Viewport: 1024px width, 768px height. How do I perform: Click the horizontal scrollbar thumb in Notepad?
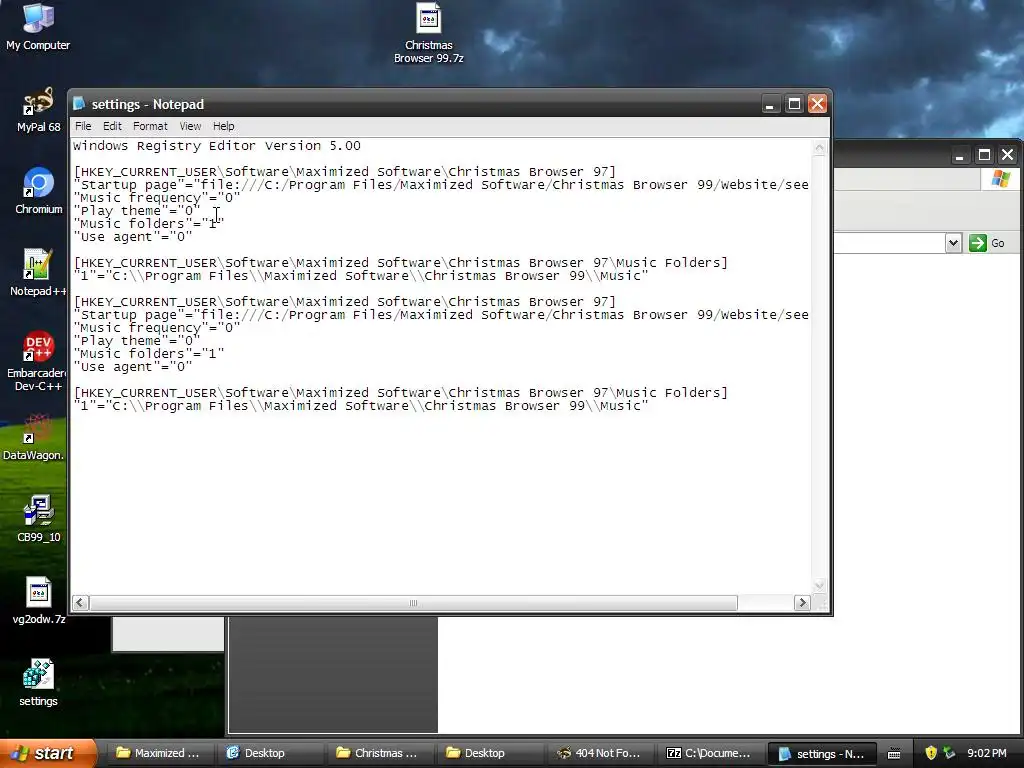413,603
